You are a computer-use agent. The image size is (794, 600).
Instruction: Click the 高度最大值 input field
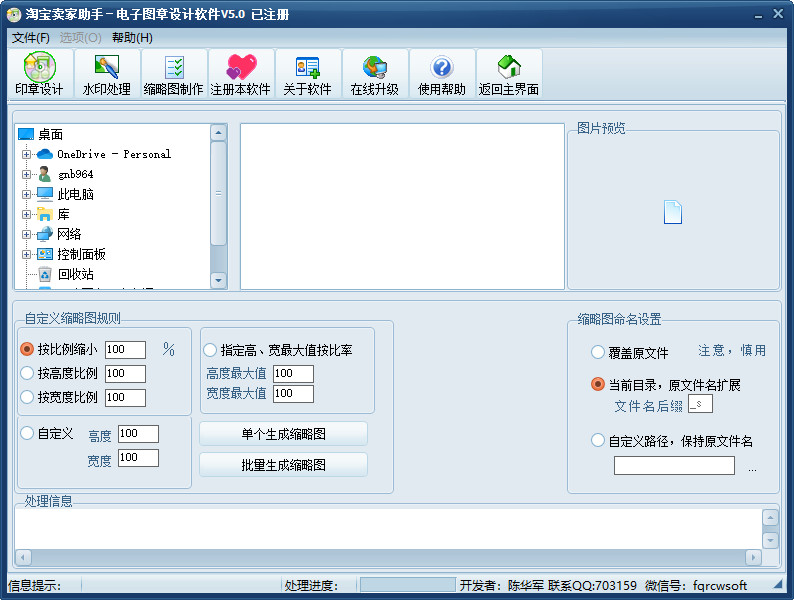[293, 374]
